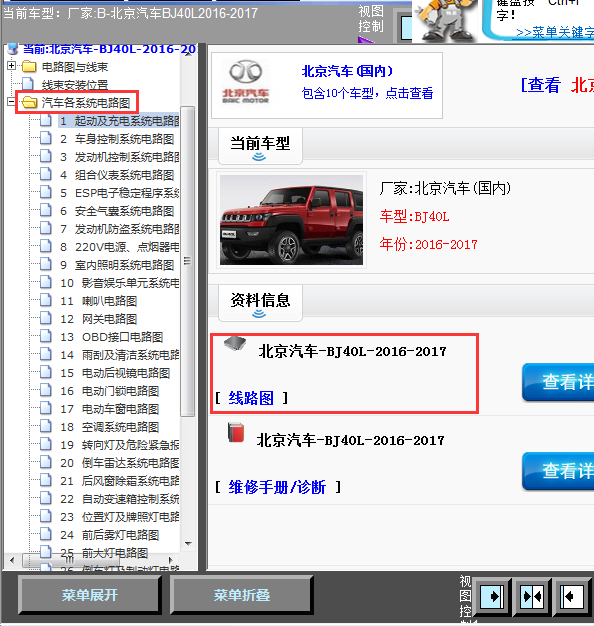Viewport: 594px width, 626px height.
Task: Click the 菜单折叠 button
Action: [242, 595]
